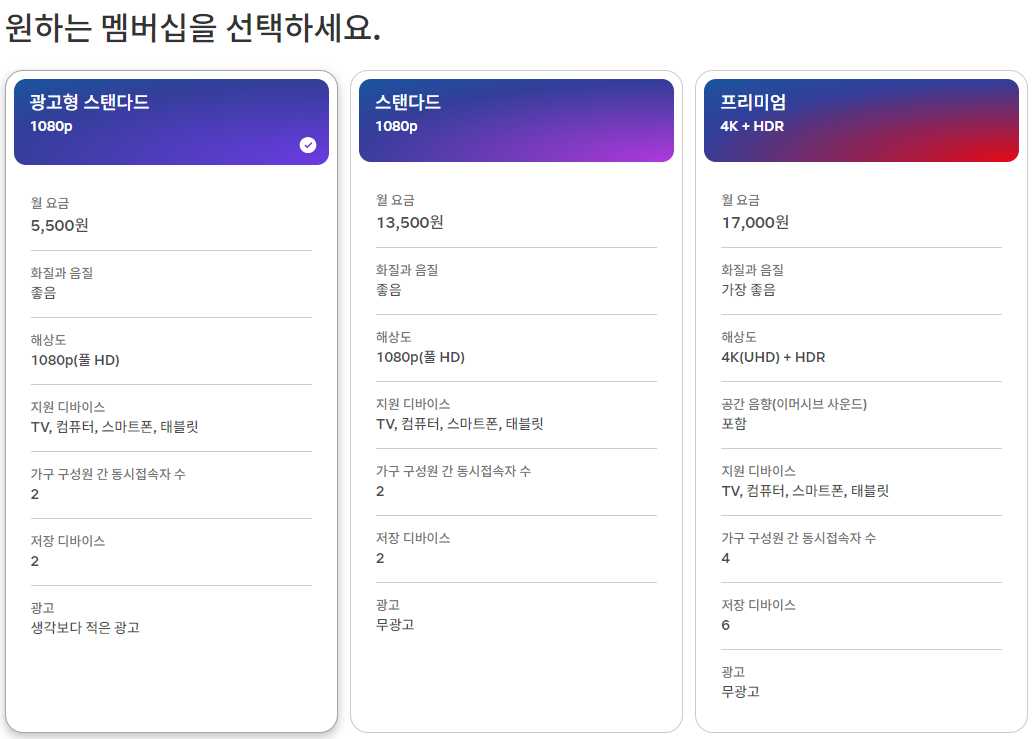Select the 프리미엄 membership card
Screen dimensions: 1033x739
[861, 400]
